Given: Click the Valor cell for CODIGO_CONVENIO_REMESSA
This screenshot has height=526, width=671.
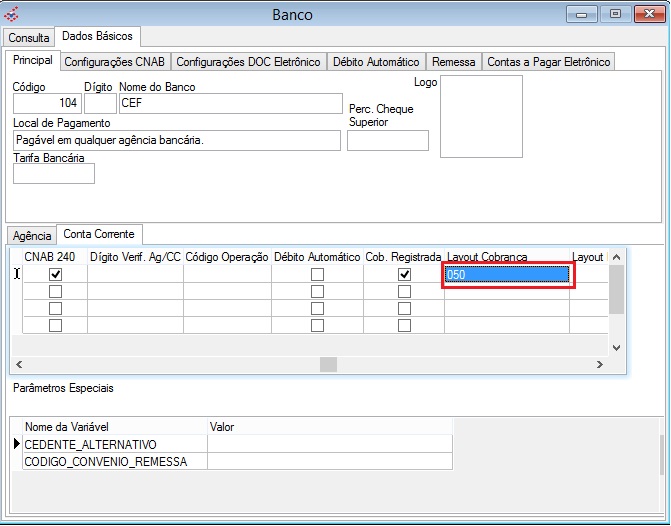Looking at the screenshot, I should coord(329,461).
